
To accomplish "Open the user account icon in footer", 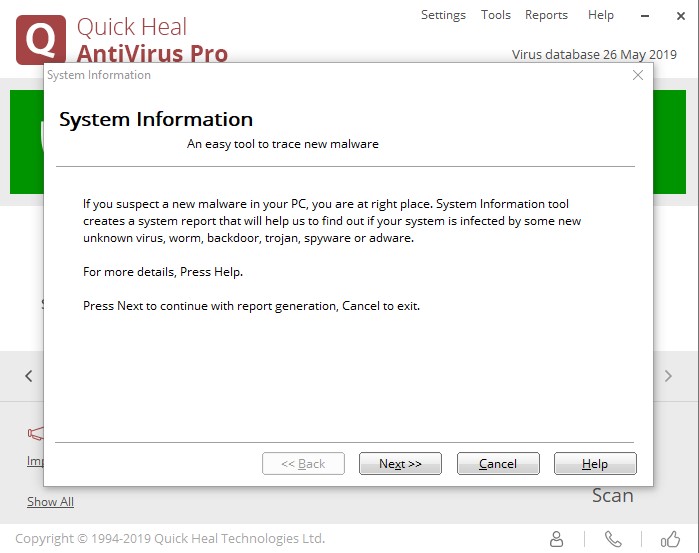I will 556,539.
